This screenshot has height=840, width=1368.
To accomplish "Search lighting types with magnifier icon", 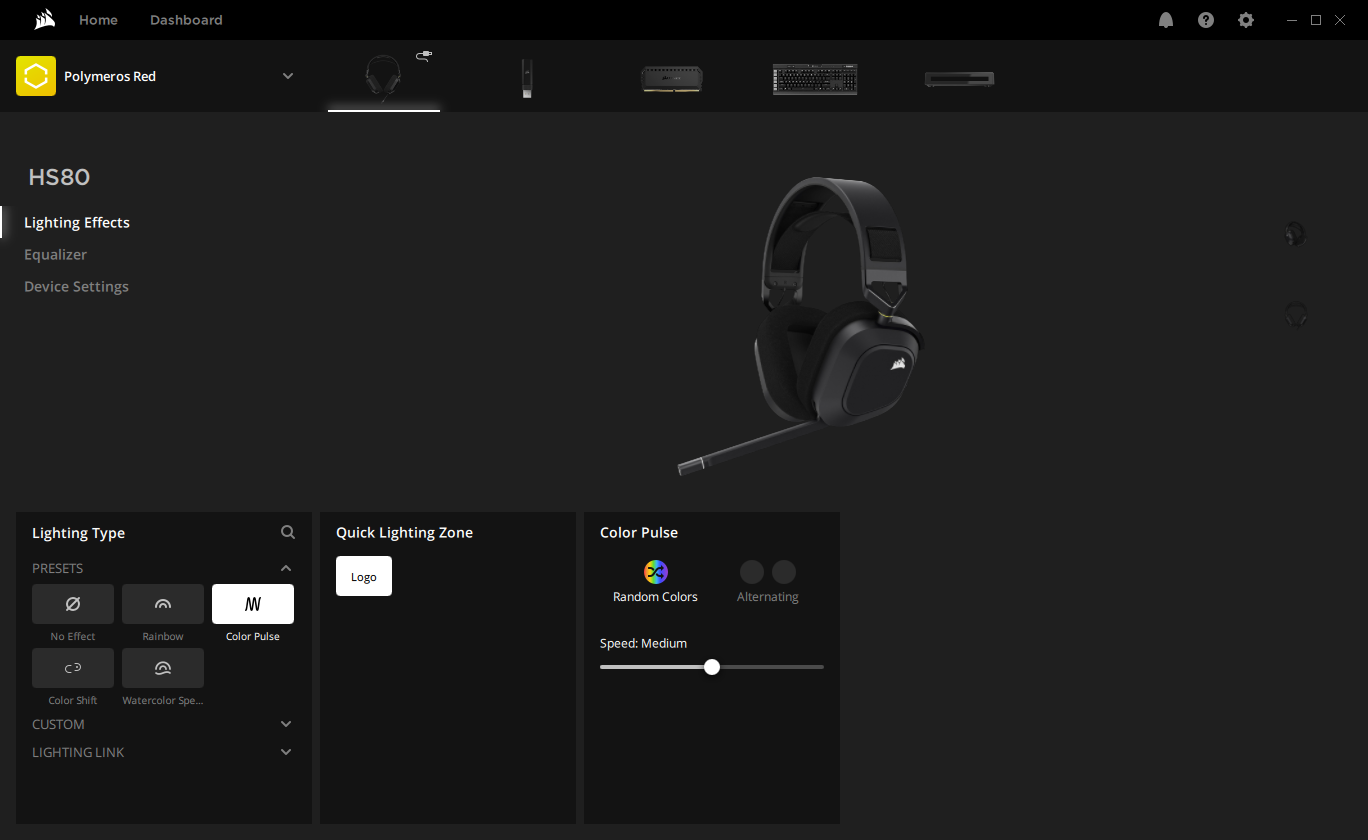I will click(x=288, y=533).
